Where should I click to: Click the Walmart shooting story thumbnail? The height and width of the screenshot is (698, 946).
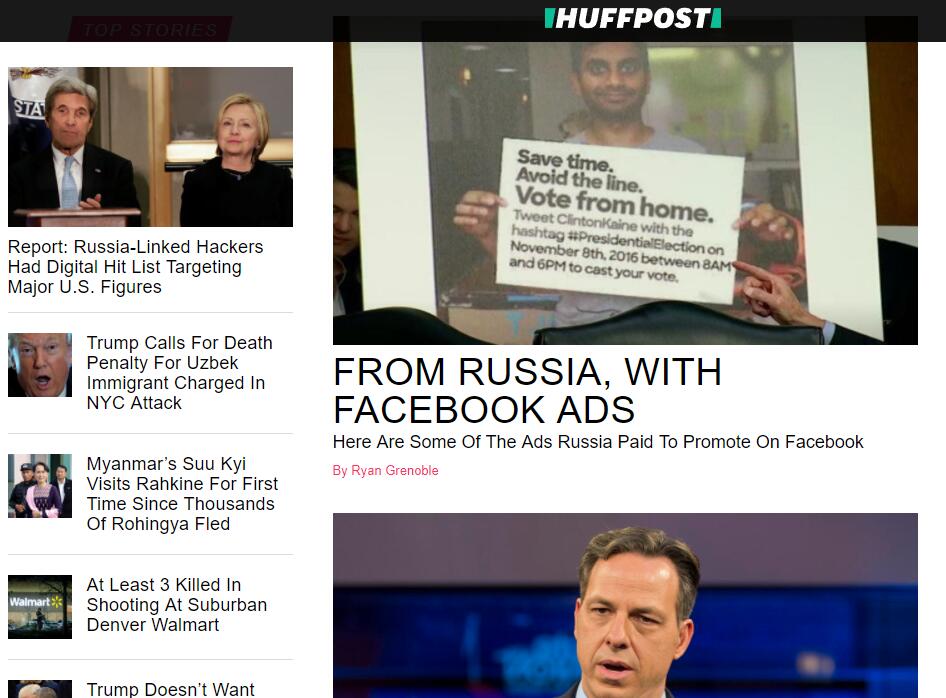[40, 607]
